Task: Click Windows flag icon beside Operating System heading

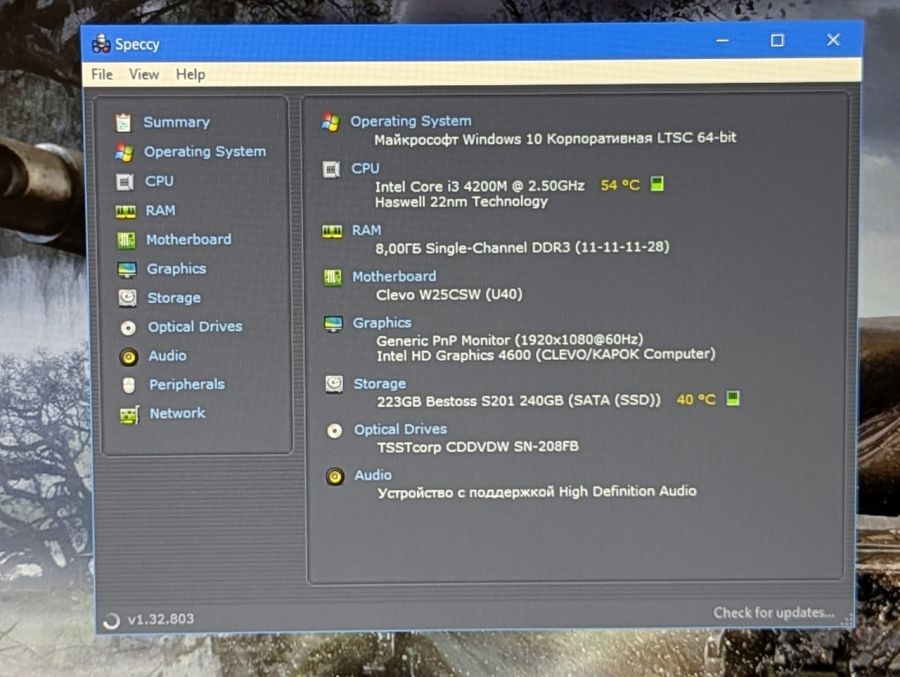Action: [331, 122]
